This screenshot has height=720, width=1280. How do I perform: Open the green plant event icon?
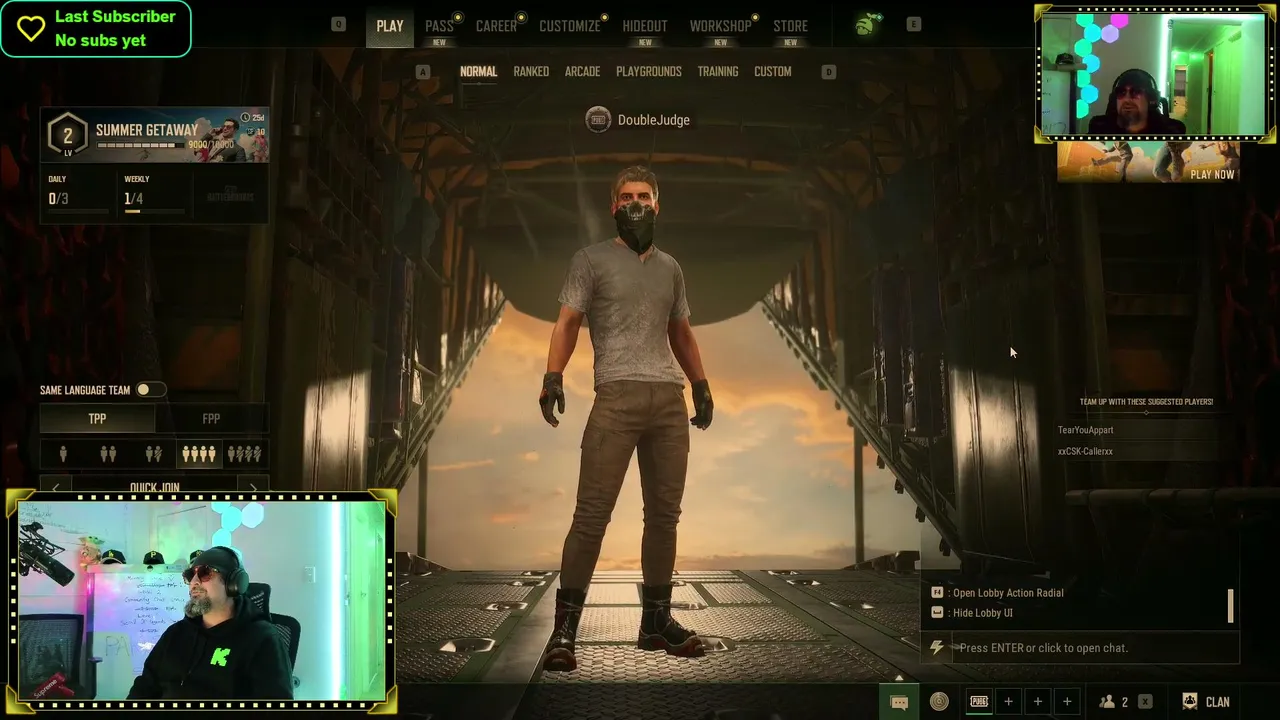coord(865,26)
